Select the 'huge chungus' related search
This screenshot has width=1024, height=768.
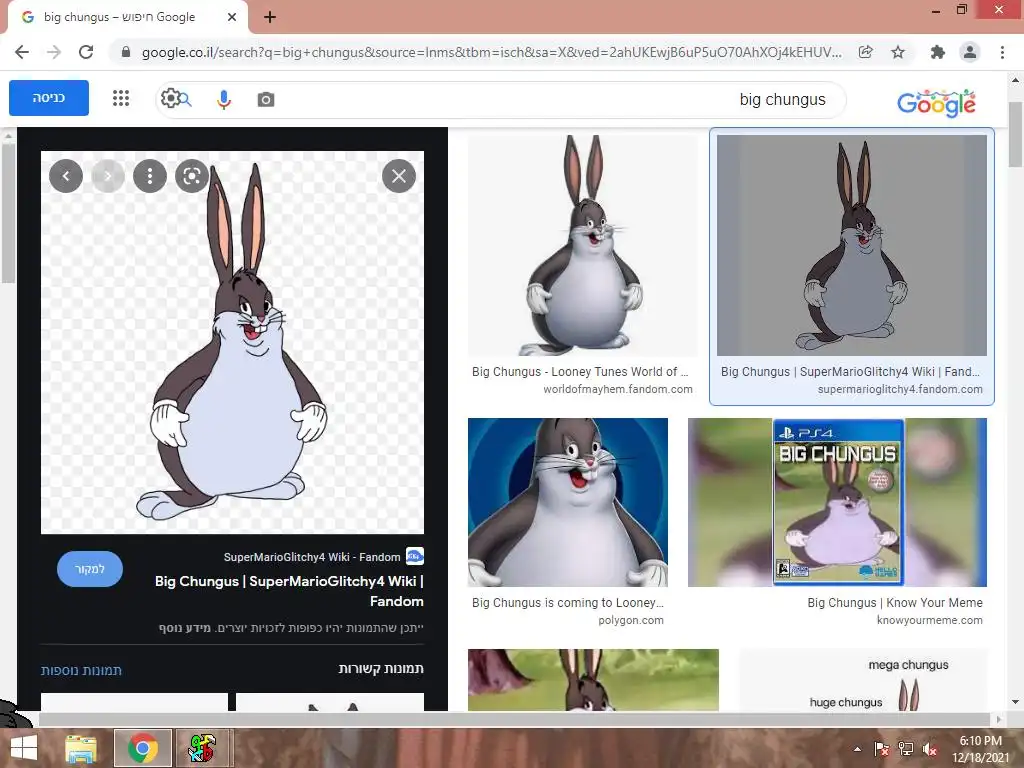[846, 703]
